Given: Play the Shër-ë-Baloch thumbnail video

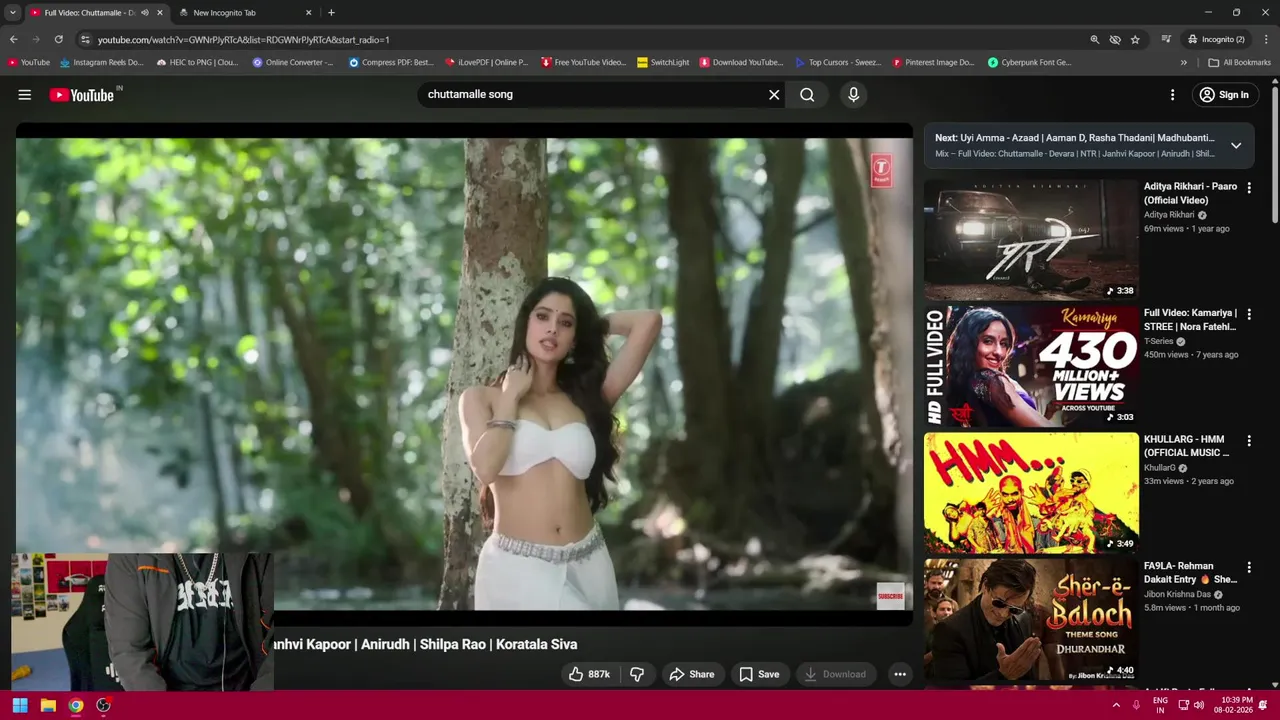Looking at the screenshot, I should [1031, 619].
